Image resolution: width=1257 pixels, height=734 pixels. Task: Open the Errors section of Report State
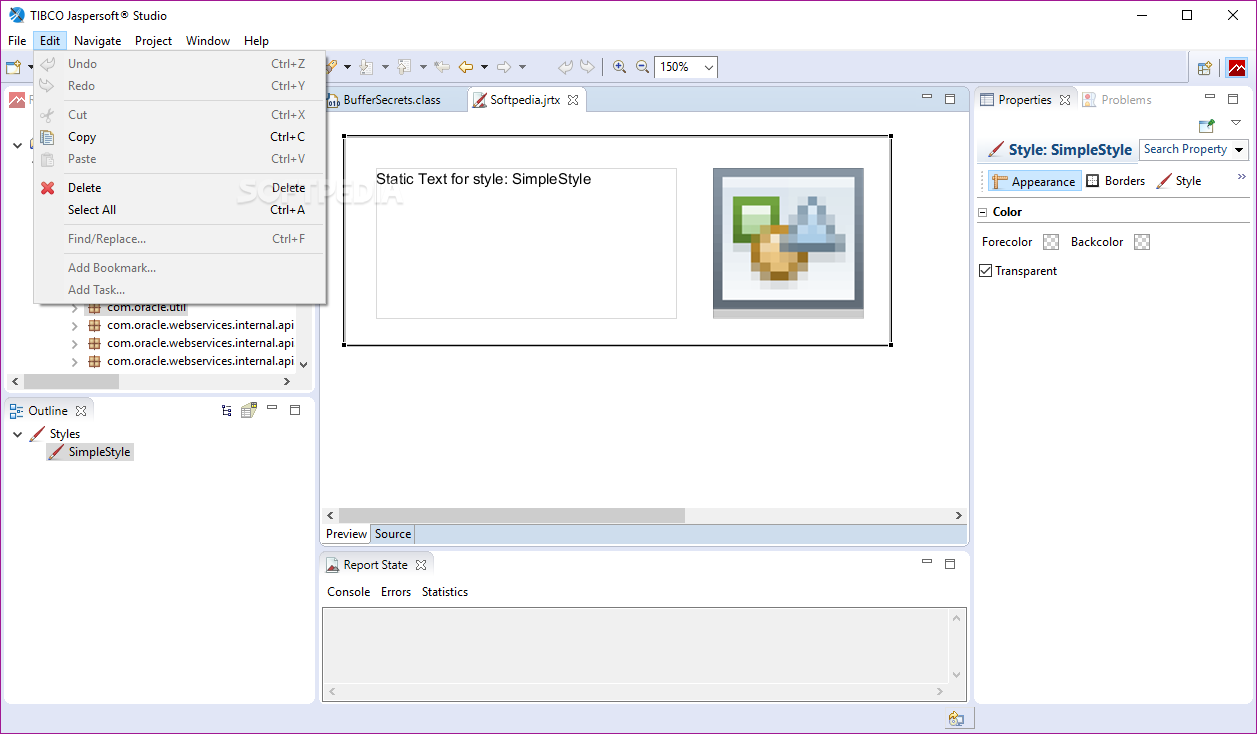[396, 592]
